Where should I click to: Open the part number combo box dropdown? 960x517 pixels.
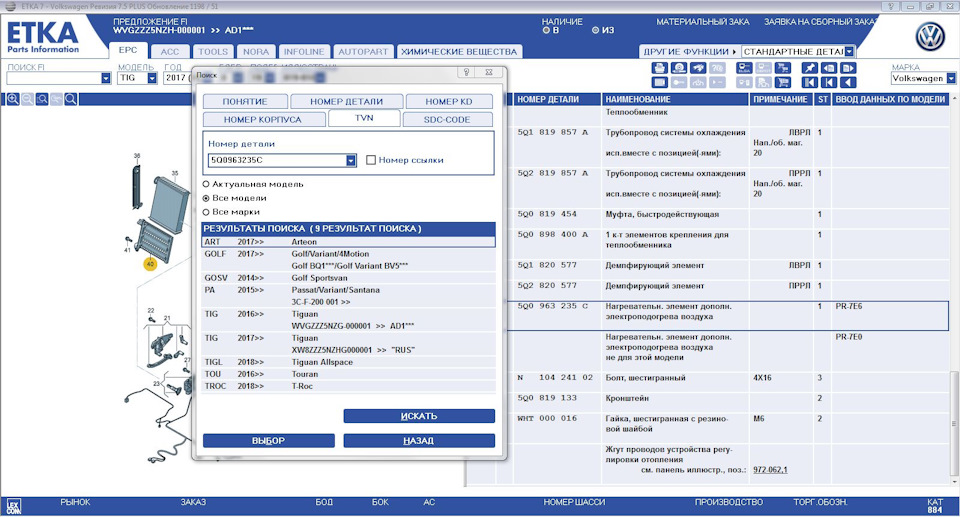[351, 160]
